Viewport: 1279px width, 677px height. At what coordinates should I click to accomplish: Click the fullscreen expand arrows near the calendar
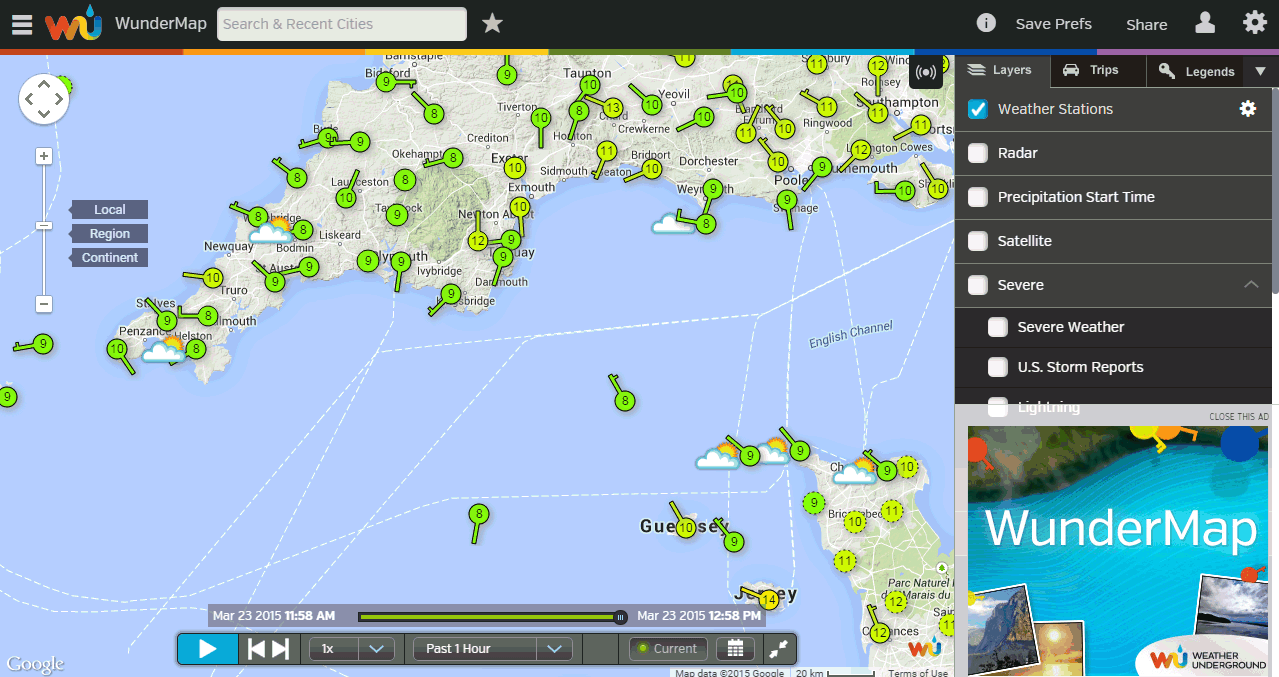click(x=778, y=648)
